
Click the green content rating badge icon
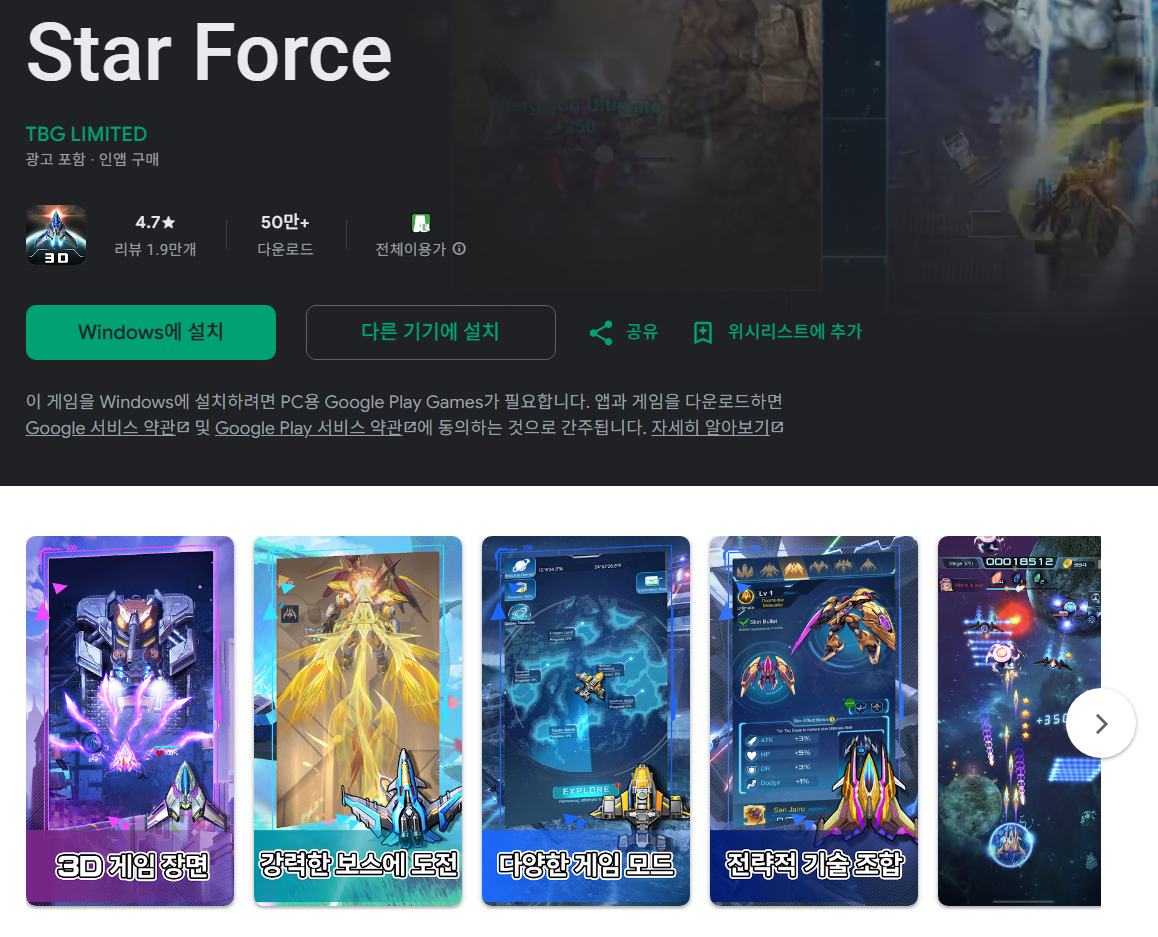point(421,222)
